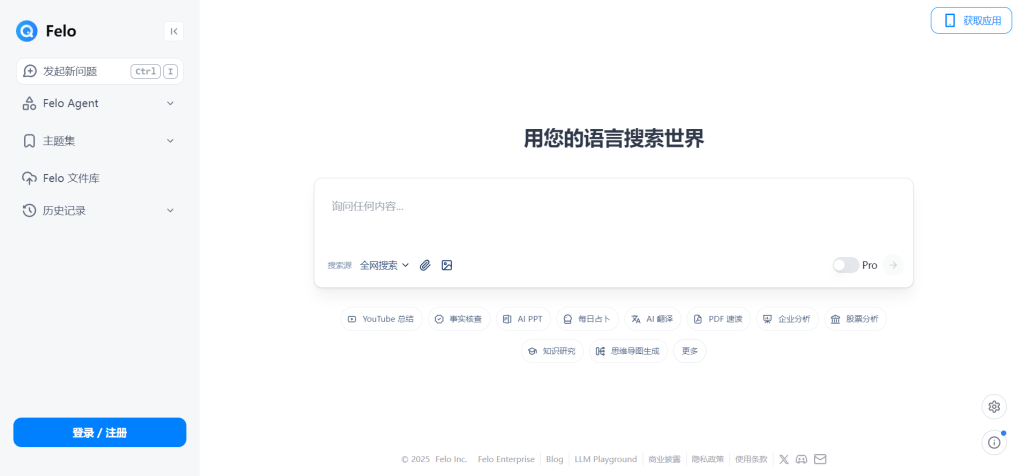
Task: Start a new question via 发起新问题
Action: pos(99,71)
